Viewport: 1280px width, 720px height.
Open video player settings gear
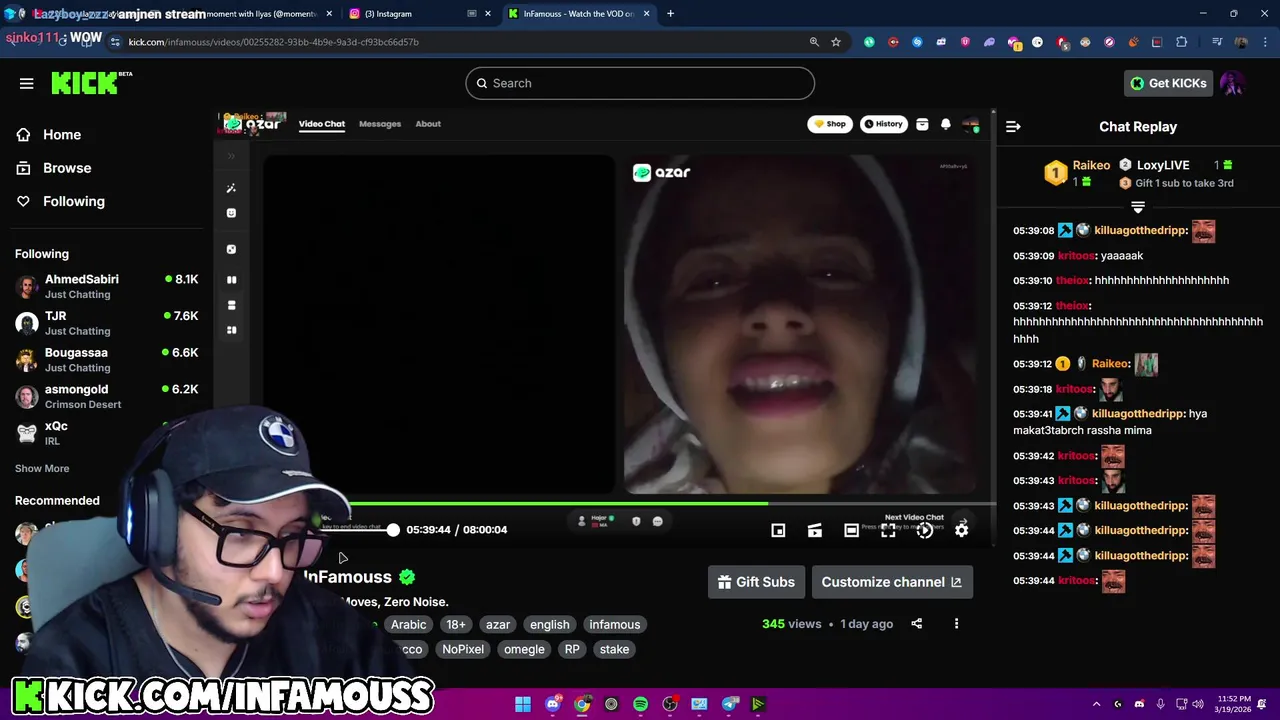961,531
